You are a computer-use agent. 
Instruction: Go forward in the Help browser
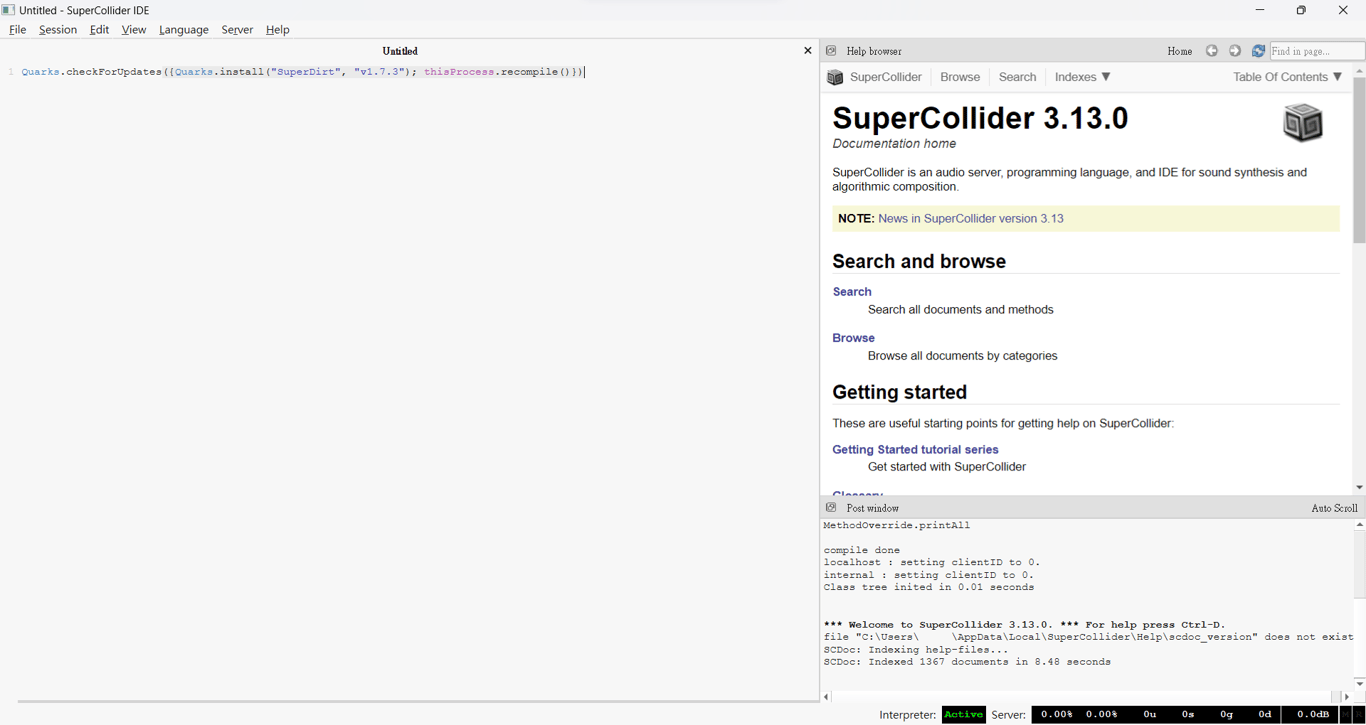[1235, 51]
